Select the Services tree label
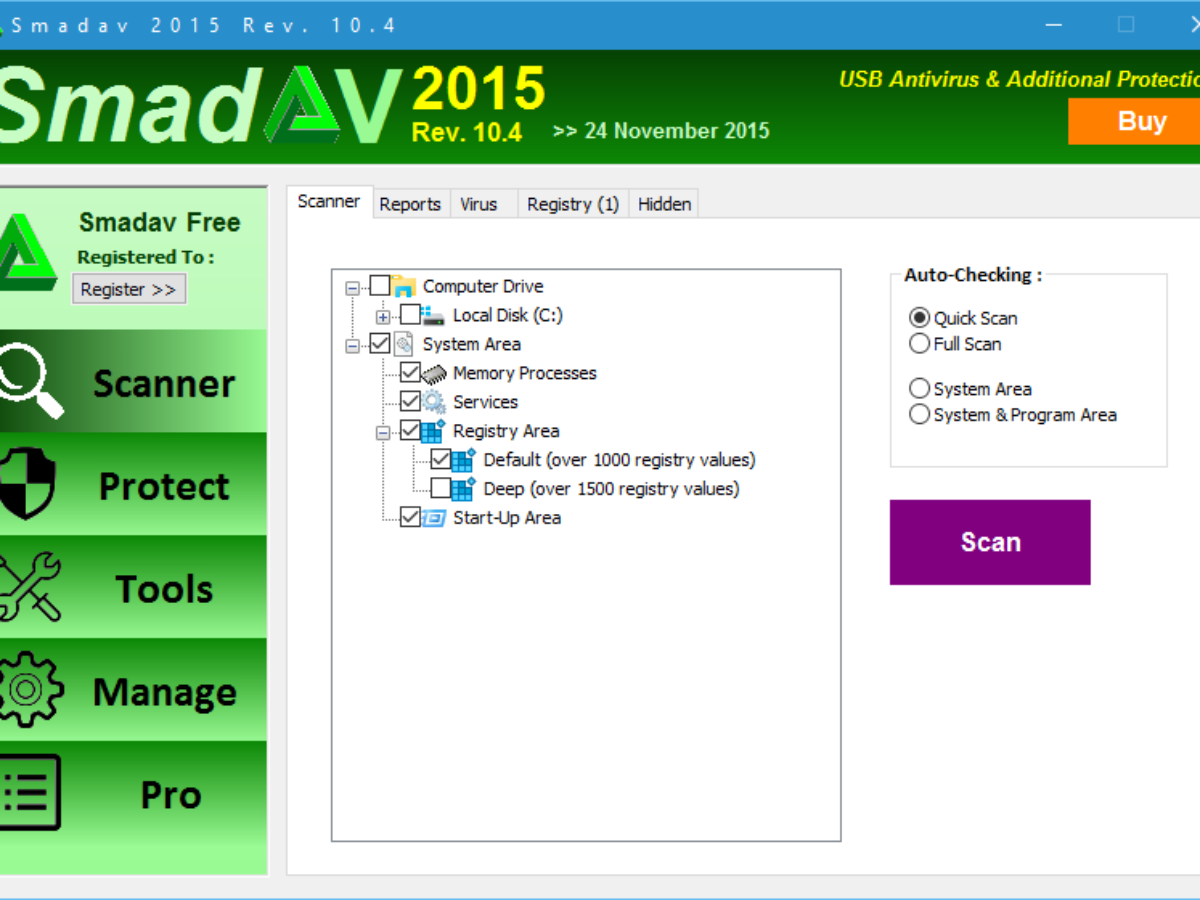This screenshot has width=1200, height=900. point(485,402)
